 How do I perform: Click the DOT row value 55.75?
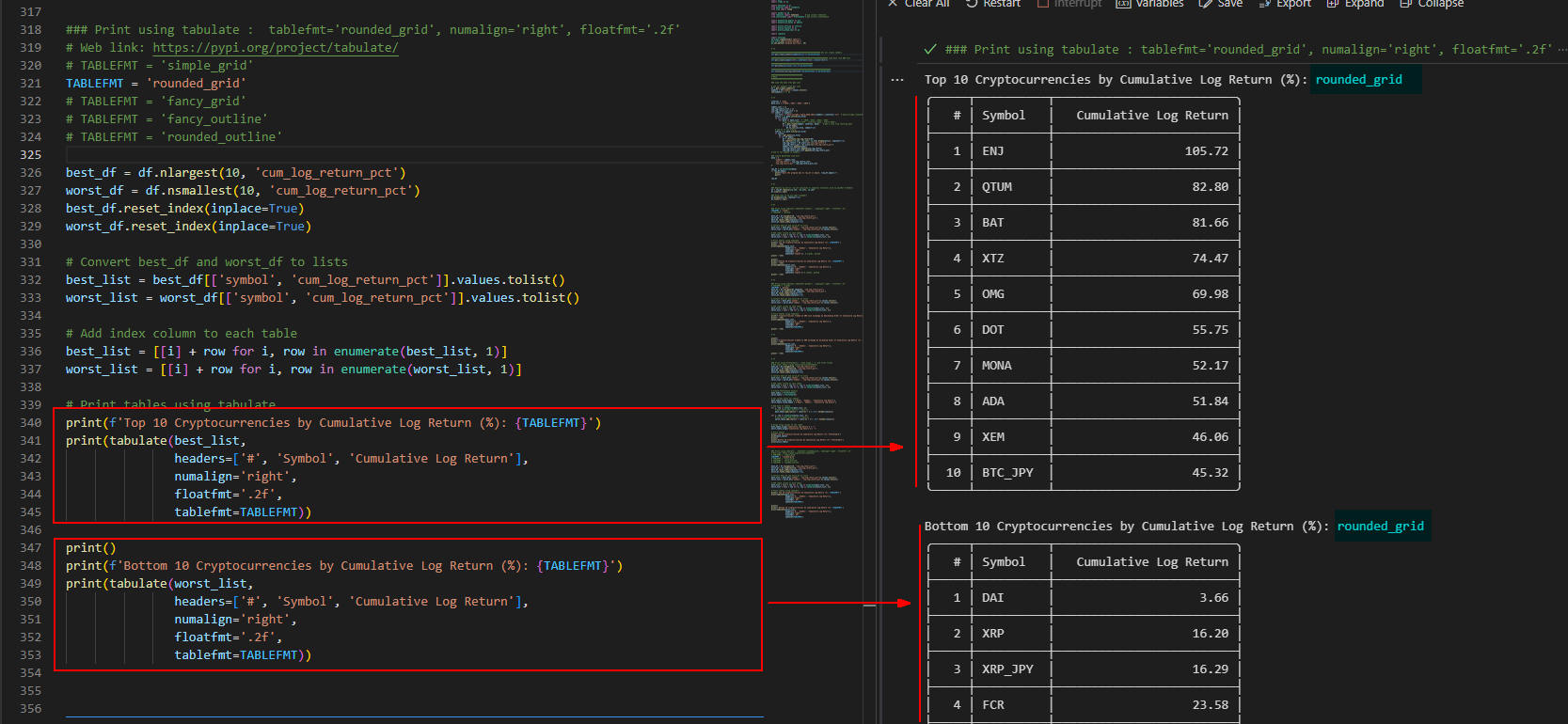[x=1210, y=330]
